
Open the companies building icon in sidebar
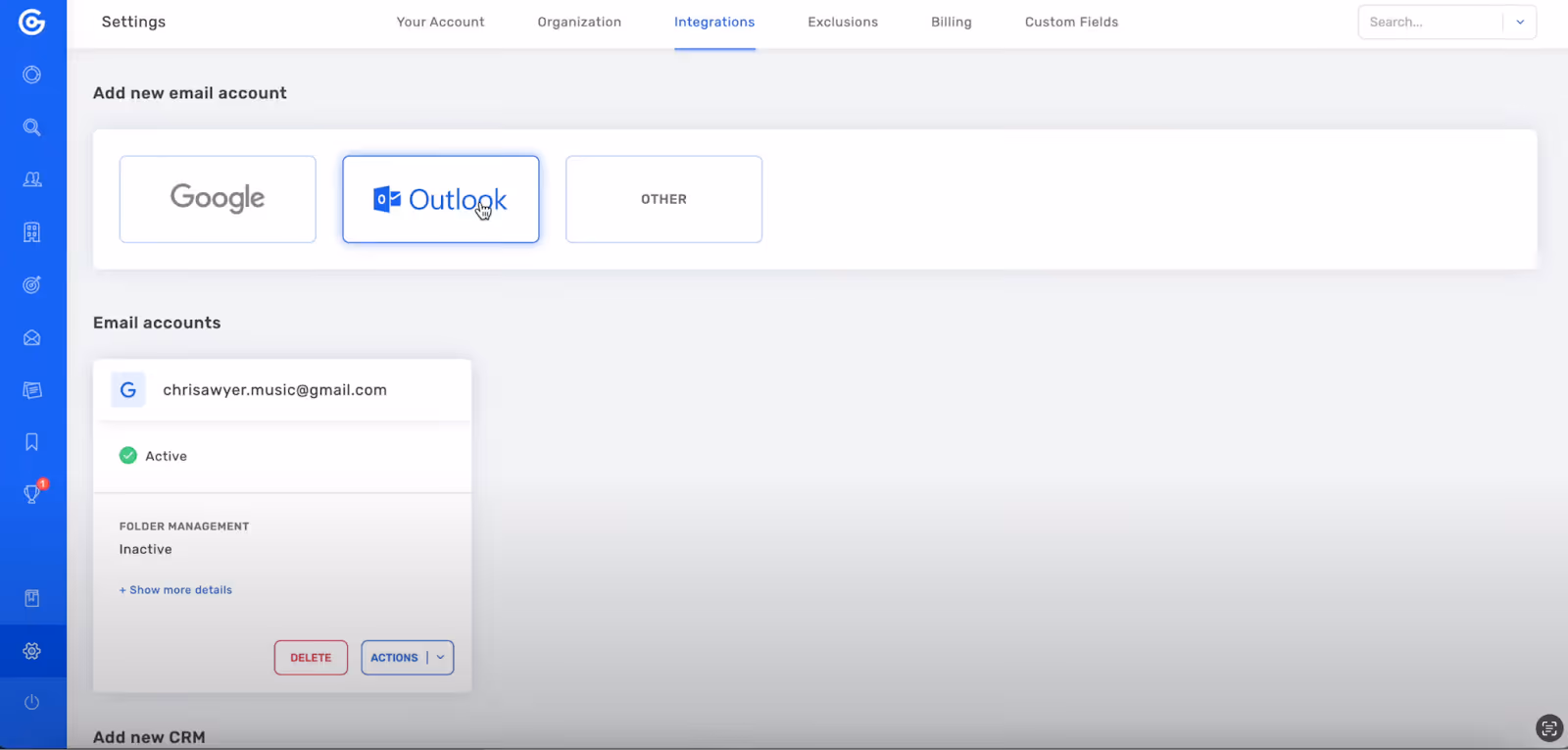click(x=32, y=232)
